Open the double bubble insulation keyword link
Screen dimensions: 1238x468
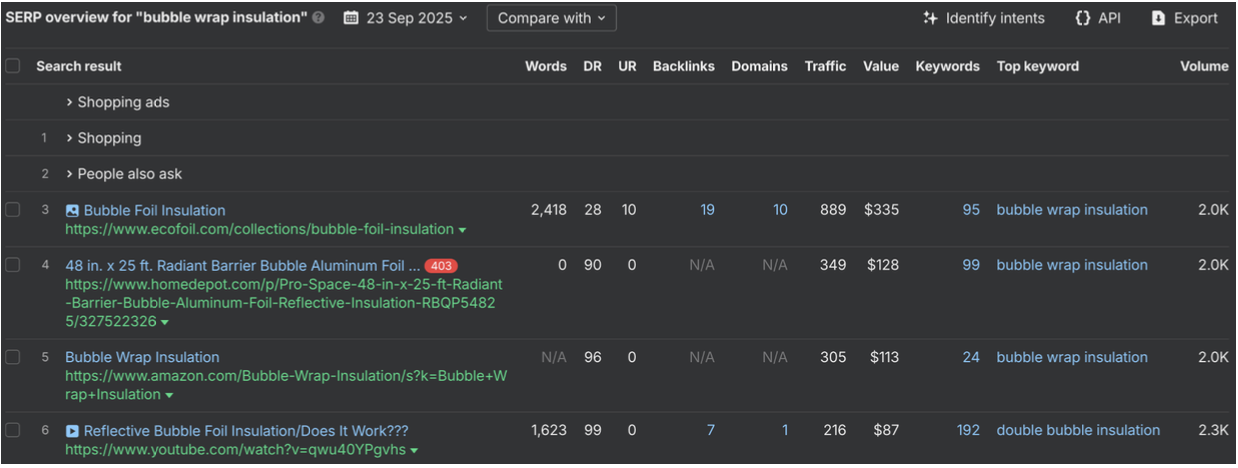(1078, 430)
